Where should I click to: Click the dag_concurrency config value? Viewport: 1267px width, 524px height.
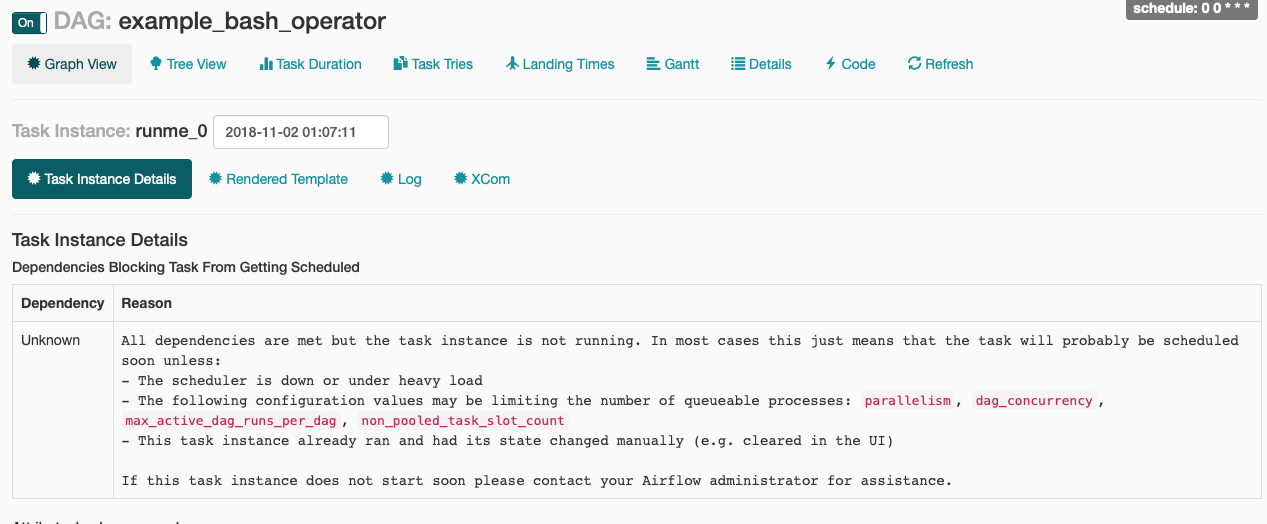click(1034, 401)
